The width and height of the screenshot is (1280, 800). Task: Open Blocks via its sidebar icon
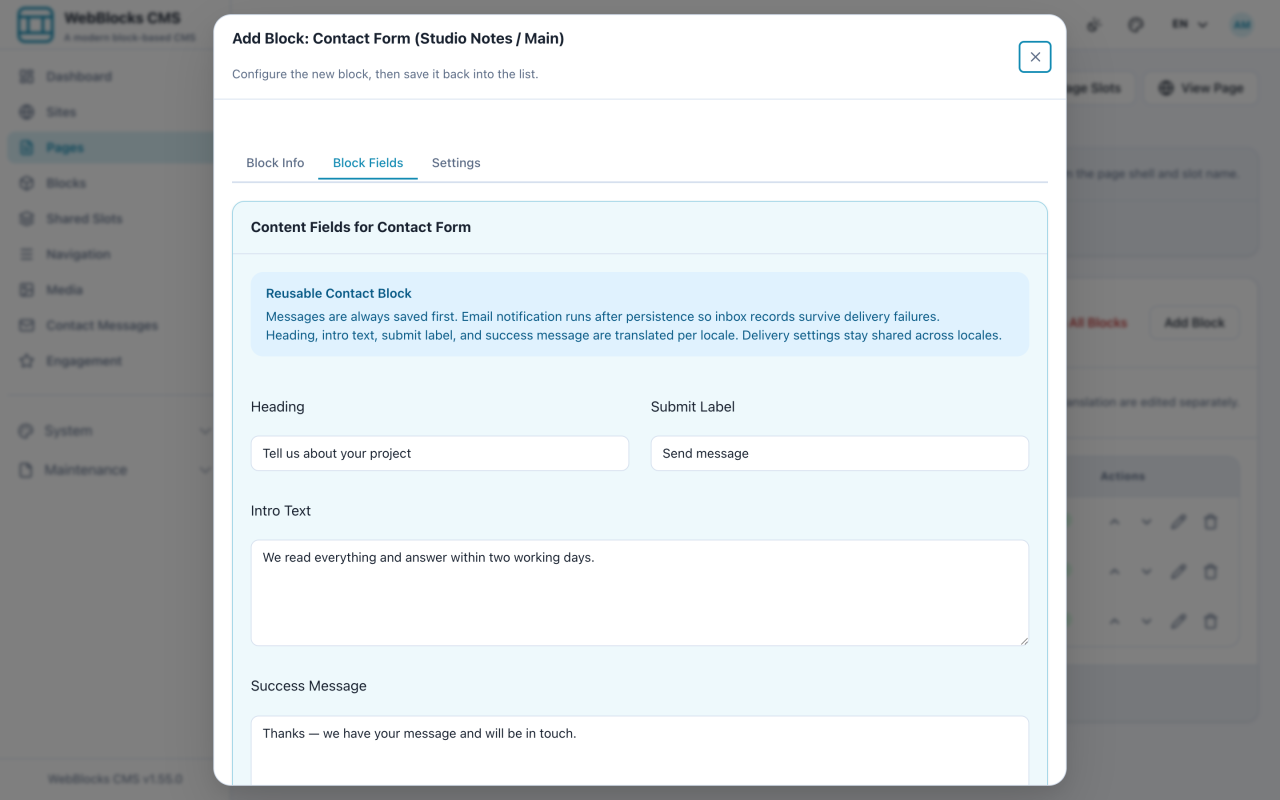27,183
